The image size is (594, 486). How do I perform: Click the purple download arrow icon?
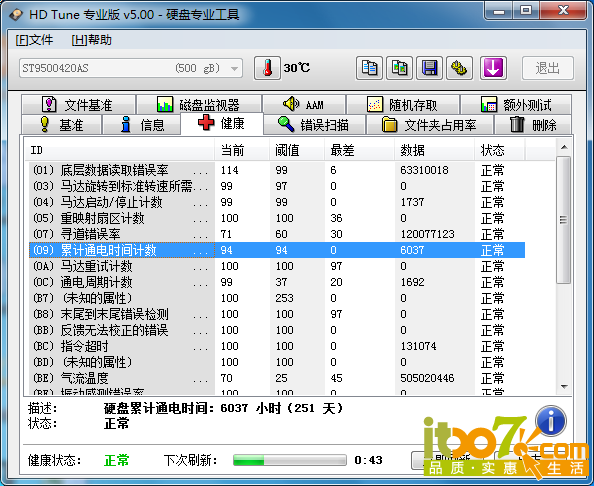coord(493,68)
